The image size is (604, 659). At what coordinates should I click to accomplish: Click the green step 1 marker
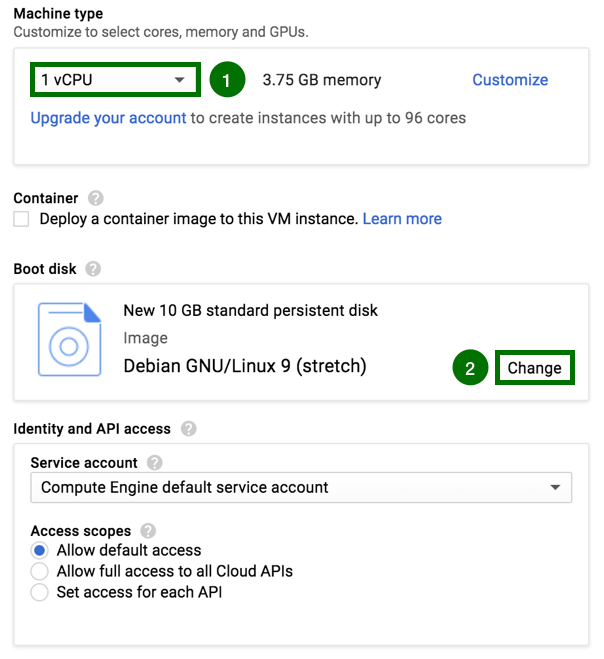tap(227, 79)
